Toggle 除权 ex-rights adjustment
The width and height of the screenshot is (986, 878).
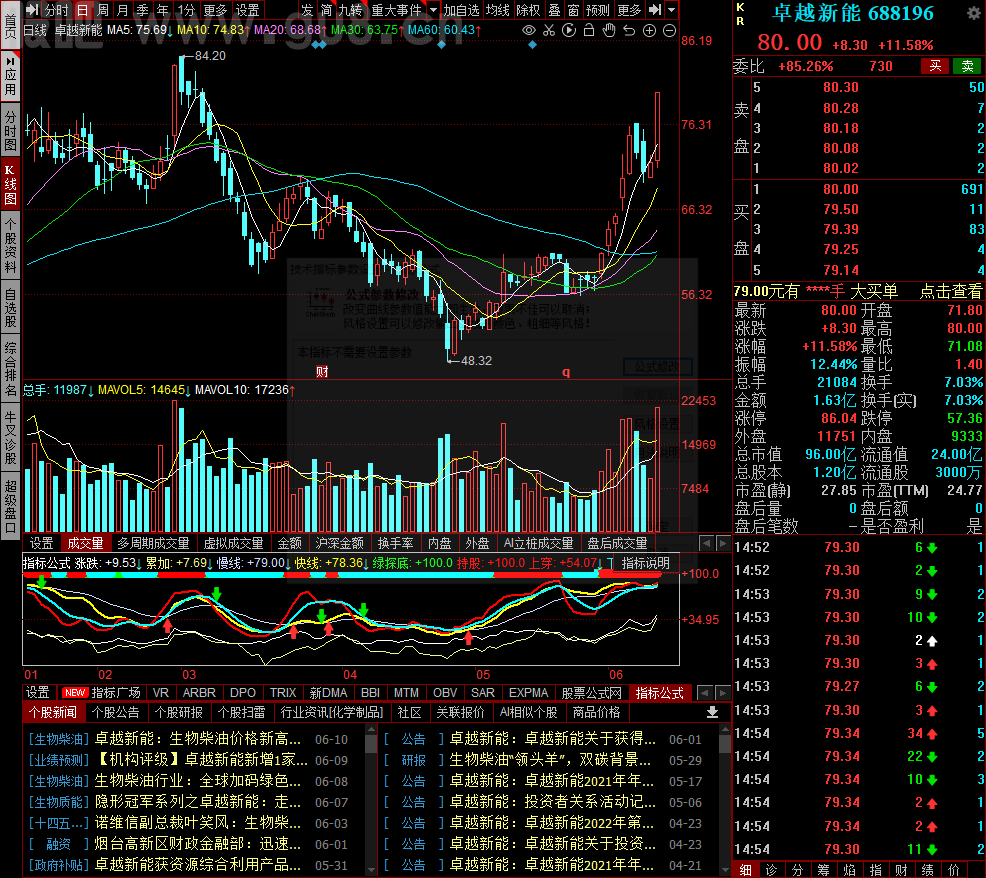click(x=528, y=10)
